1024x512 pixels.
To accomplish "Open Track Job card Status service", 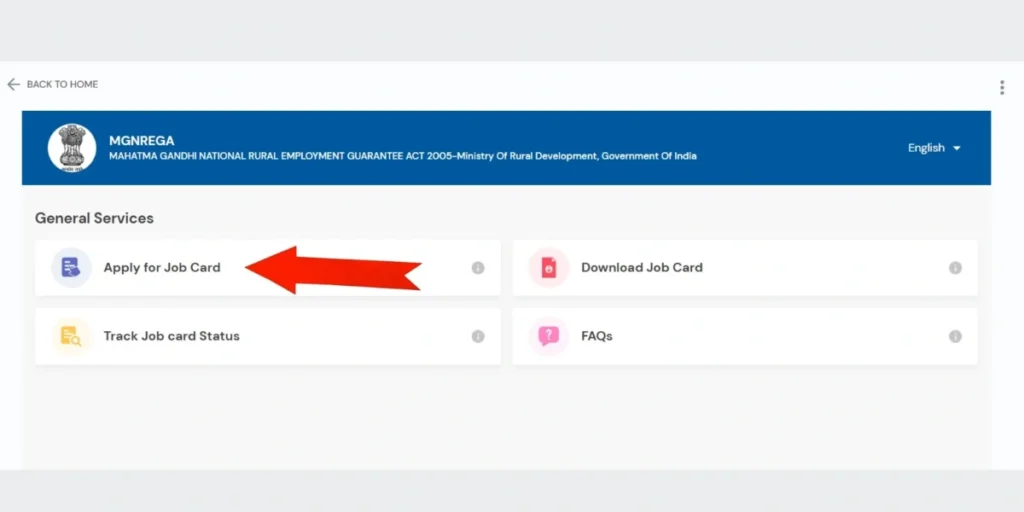I will coord(268,336).
